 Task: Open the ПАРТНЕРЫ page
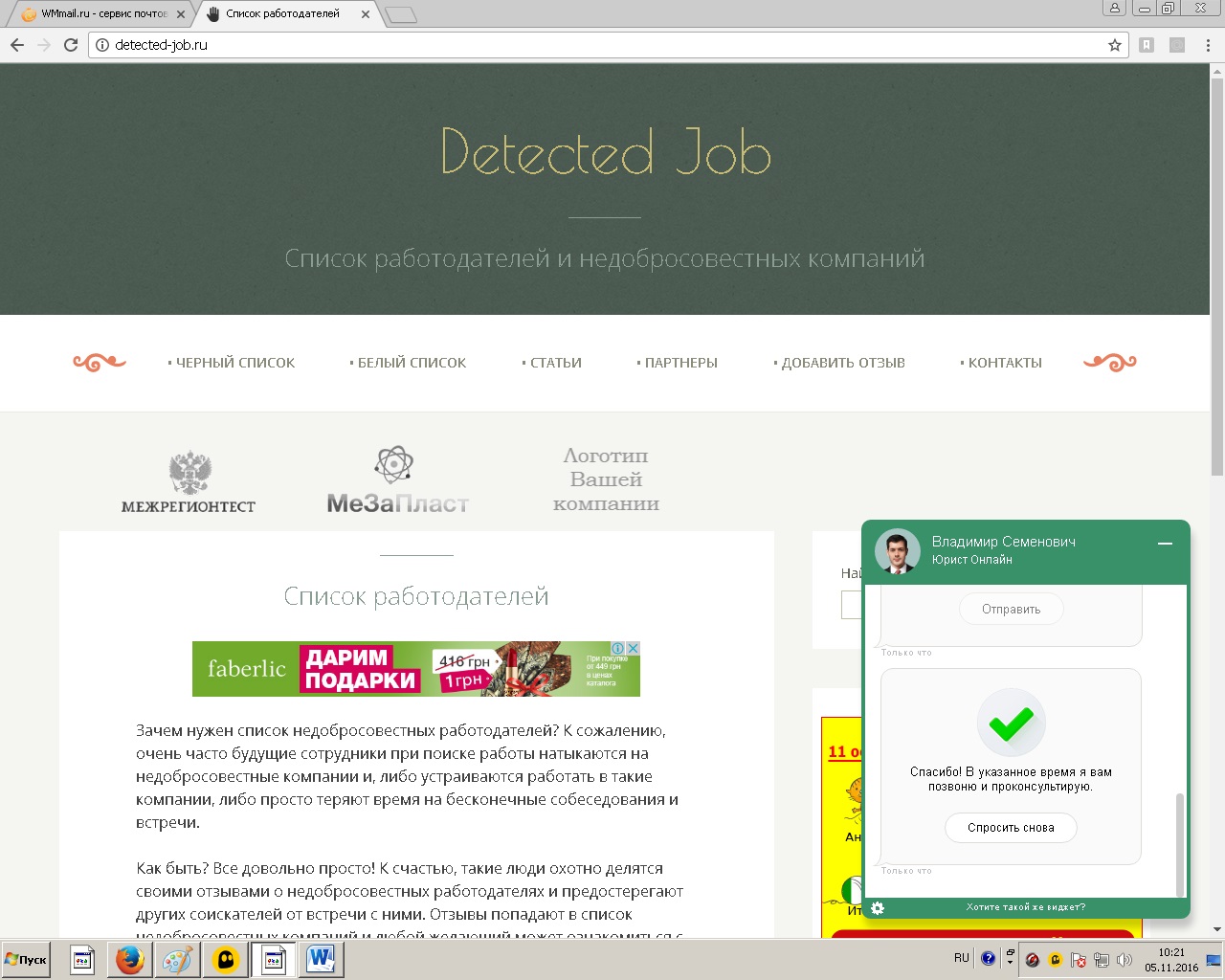(x=678, y=363)
